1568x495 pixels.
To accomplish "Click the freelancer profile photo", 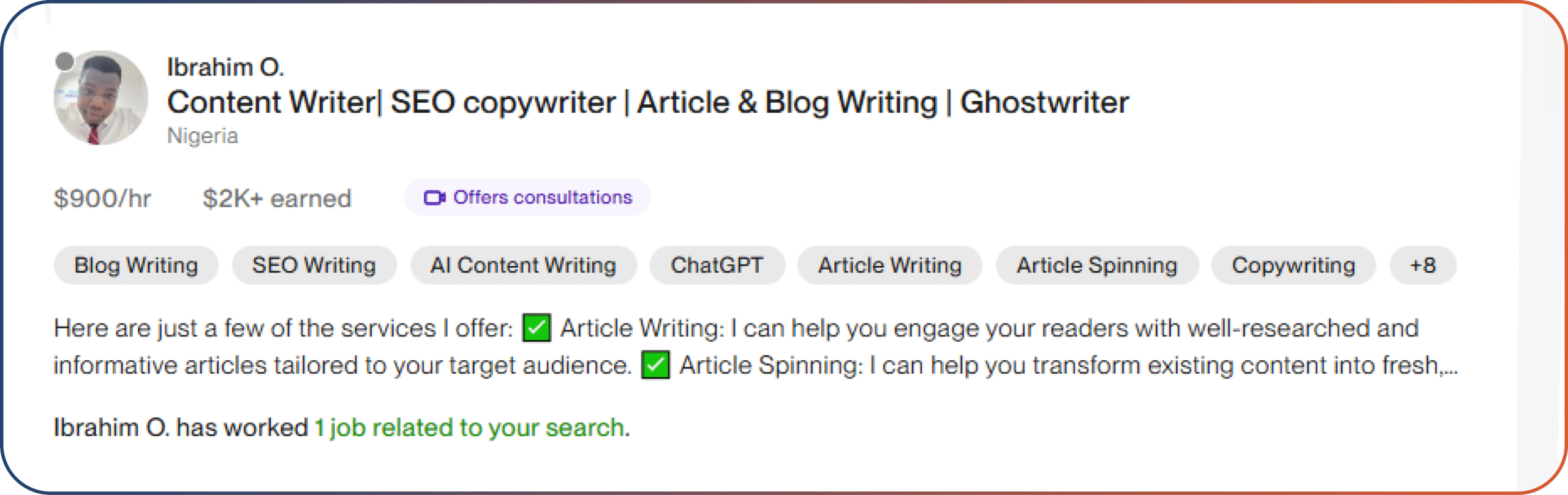I will click(102, 98).
